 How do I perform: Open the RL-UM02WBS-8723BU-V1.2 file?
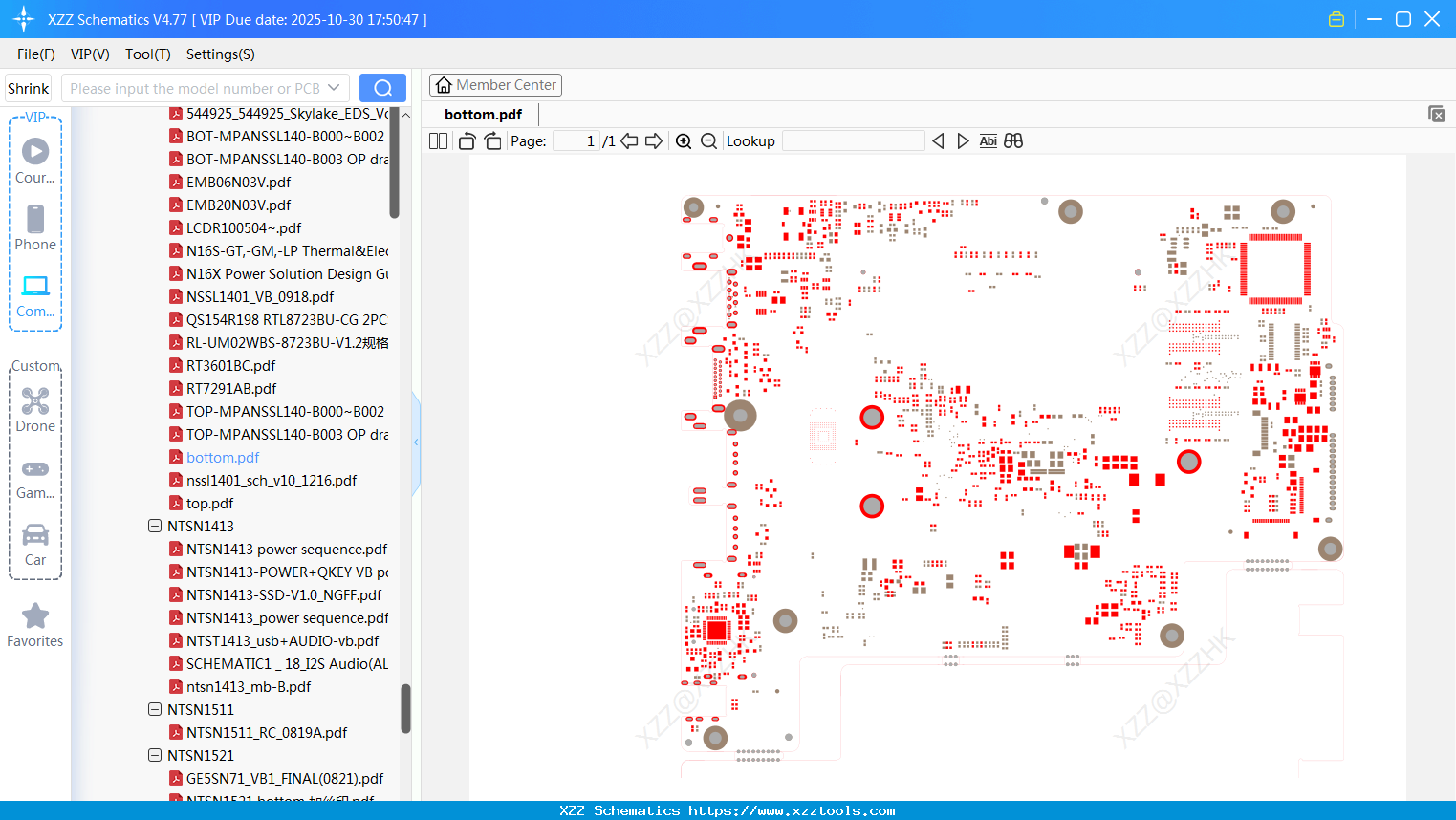287,342
